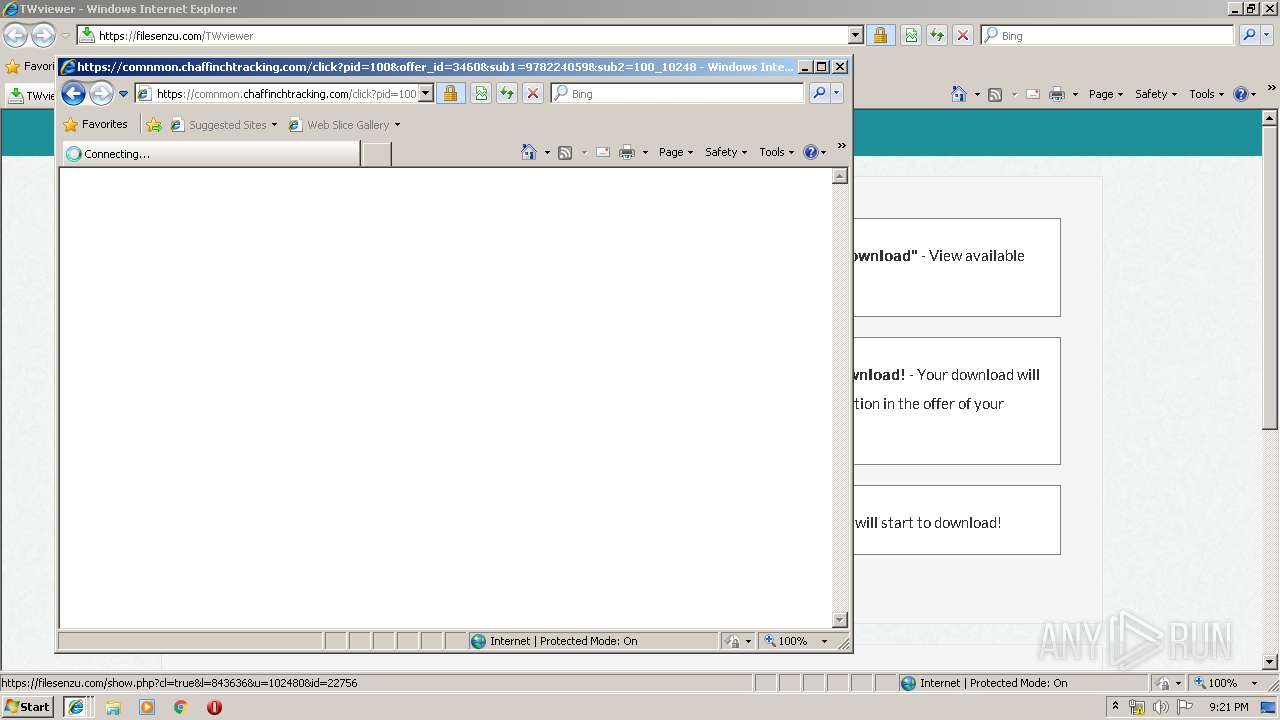Screen dimensions: 1280x720
Task: Stop loading in main window
Action: pyautogui.click(x=963, y=35)
